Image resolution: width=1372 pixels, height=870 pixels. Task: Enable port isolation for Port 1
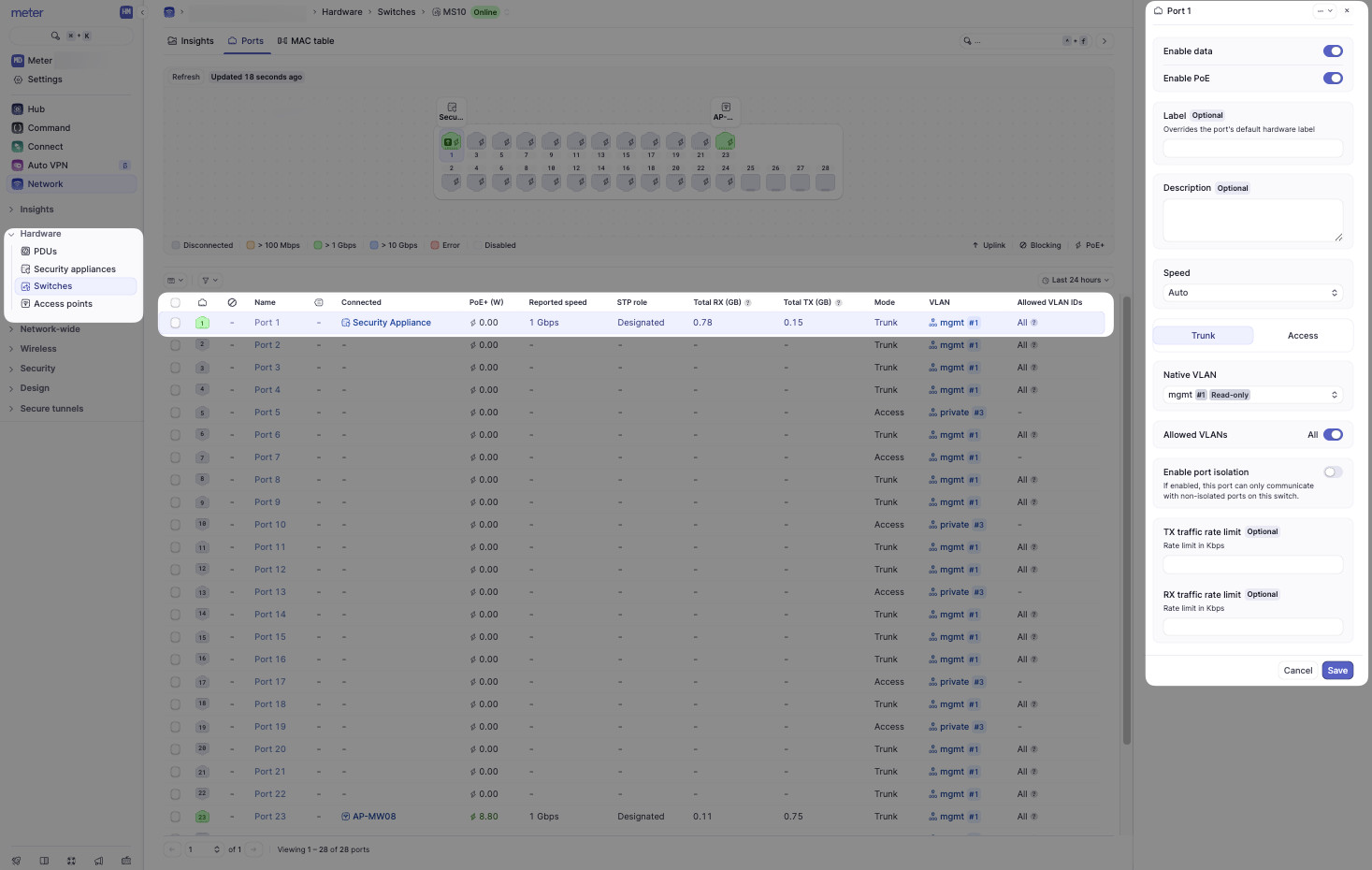click(1331, 471)
